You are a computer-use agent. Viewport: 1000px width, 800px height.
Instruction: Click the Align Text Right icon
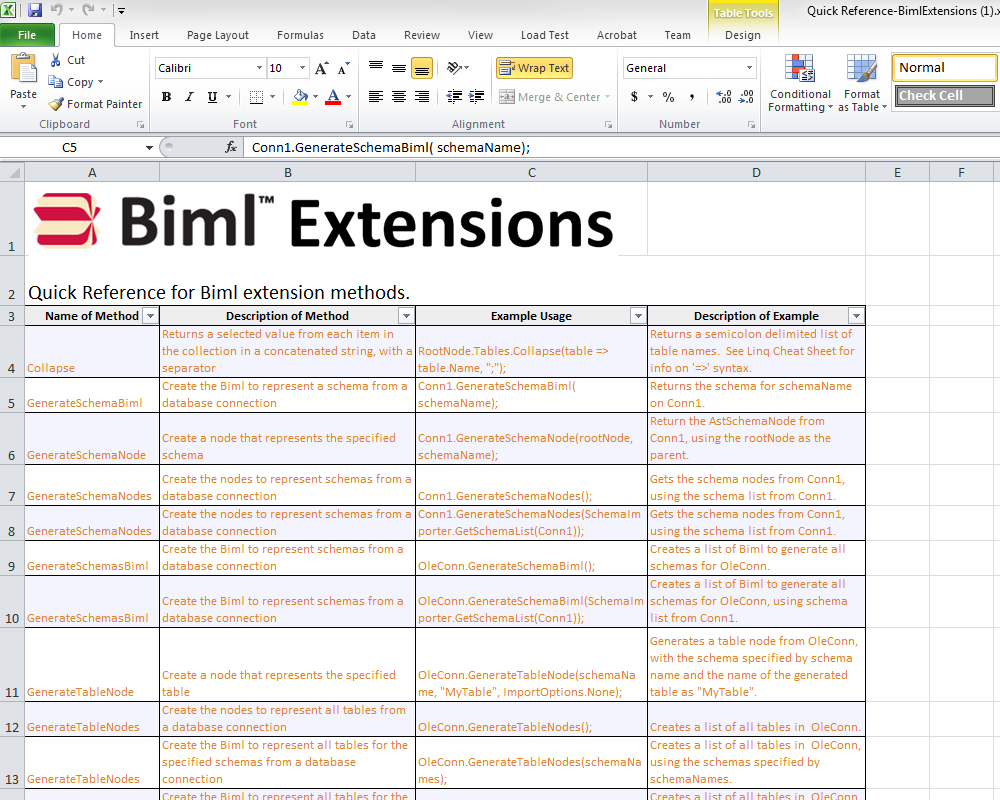[x=422, y=96]
